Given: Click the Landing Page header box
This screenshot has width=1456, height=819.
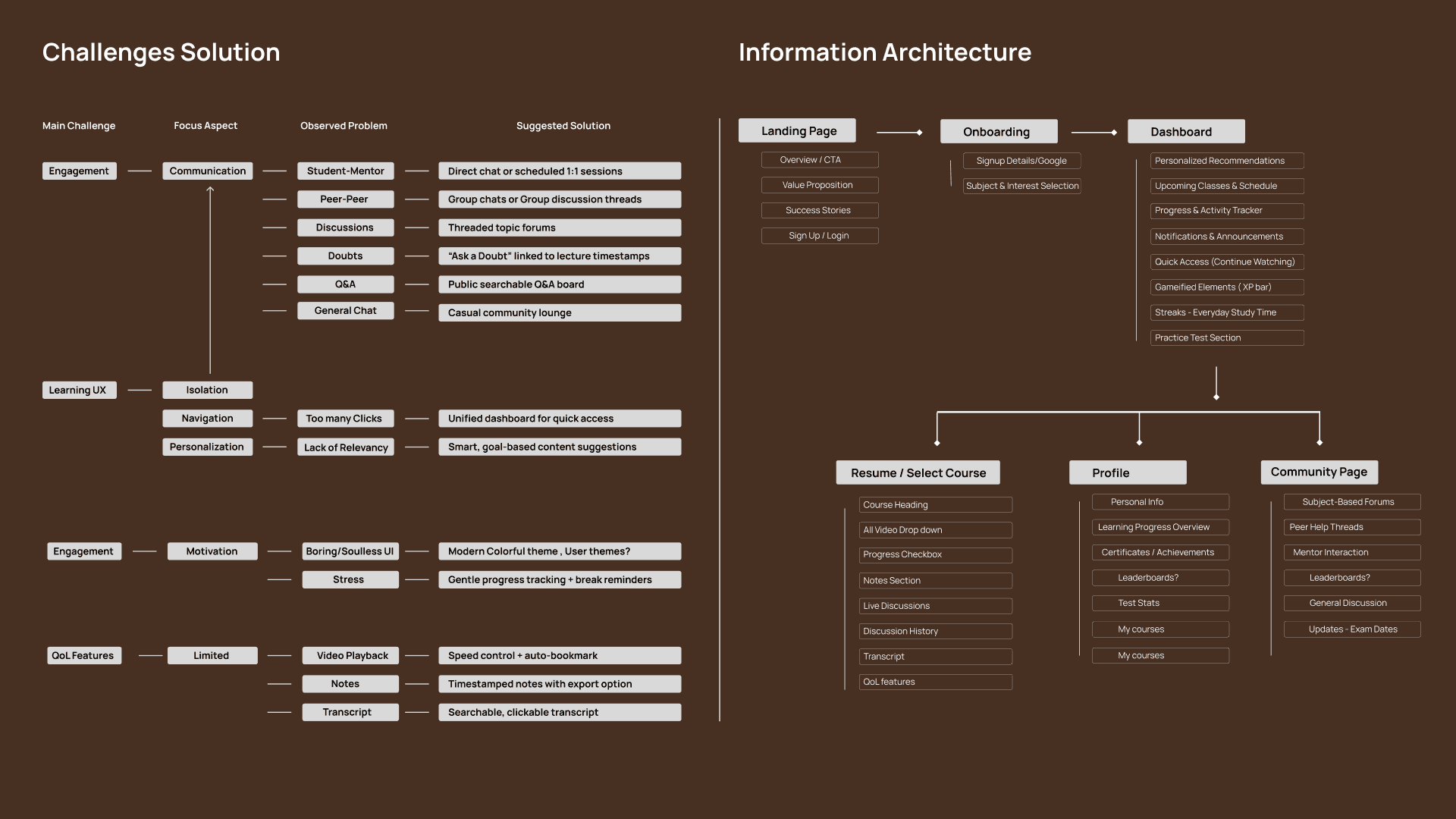Looking at the screenshot, I should (x=797, y=130).
